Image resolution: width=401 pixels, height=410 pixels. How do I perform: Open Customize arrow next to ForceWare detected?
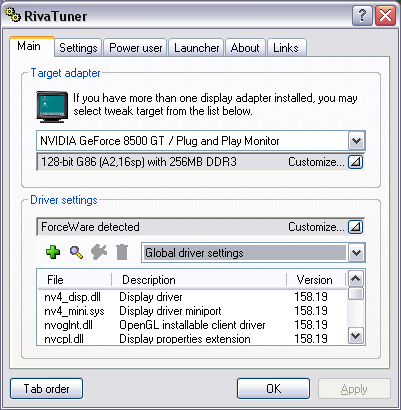click(x=356, y=227)
